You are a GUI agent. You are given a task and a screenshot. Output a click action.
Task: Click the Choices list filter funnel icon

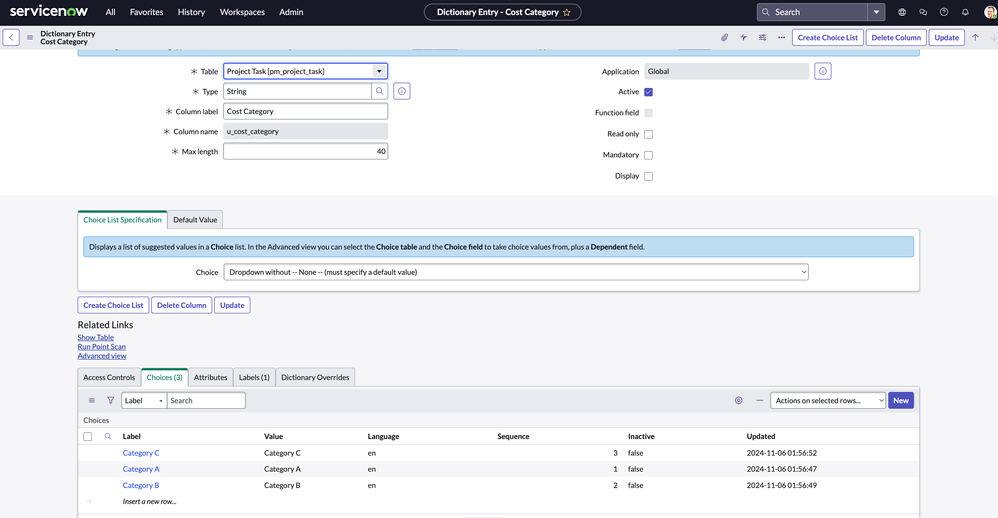pos(110,400)
